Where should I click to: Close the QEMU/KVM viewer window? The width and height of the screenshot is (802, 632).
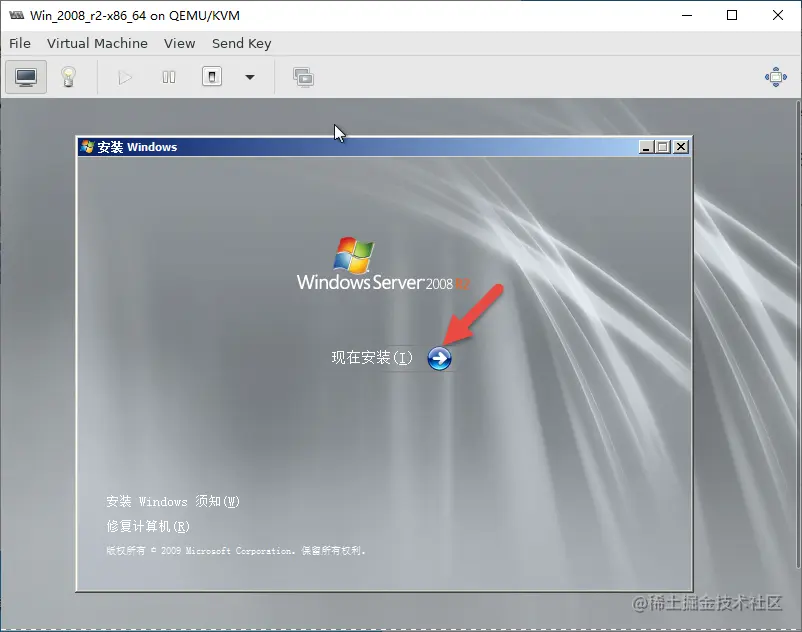777,15
